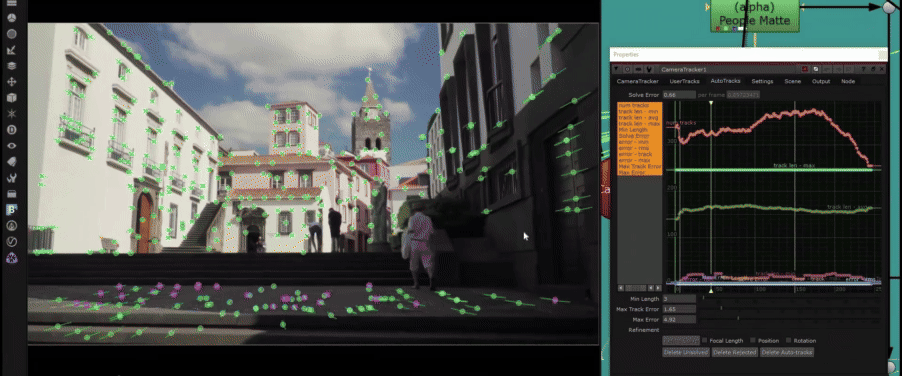Switch to the Settings tab
902x376 pixels.
(x=762, y=82)
